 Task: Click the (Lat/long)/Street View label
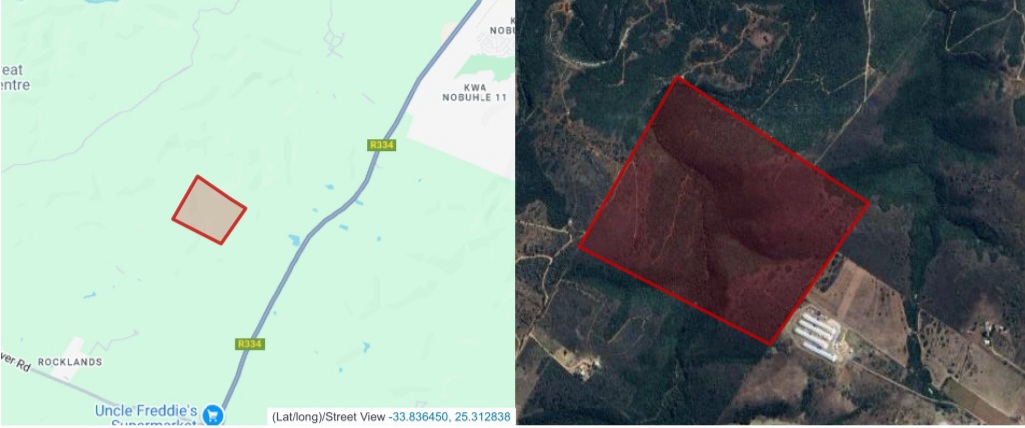click(x=329, y=416)
